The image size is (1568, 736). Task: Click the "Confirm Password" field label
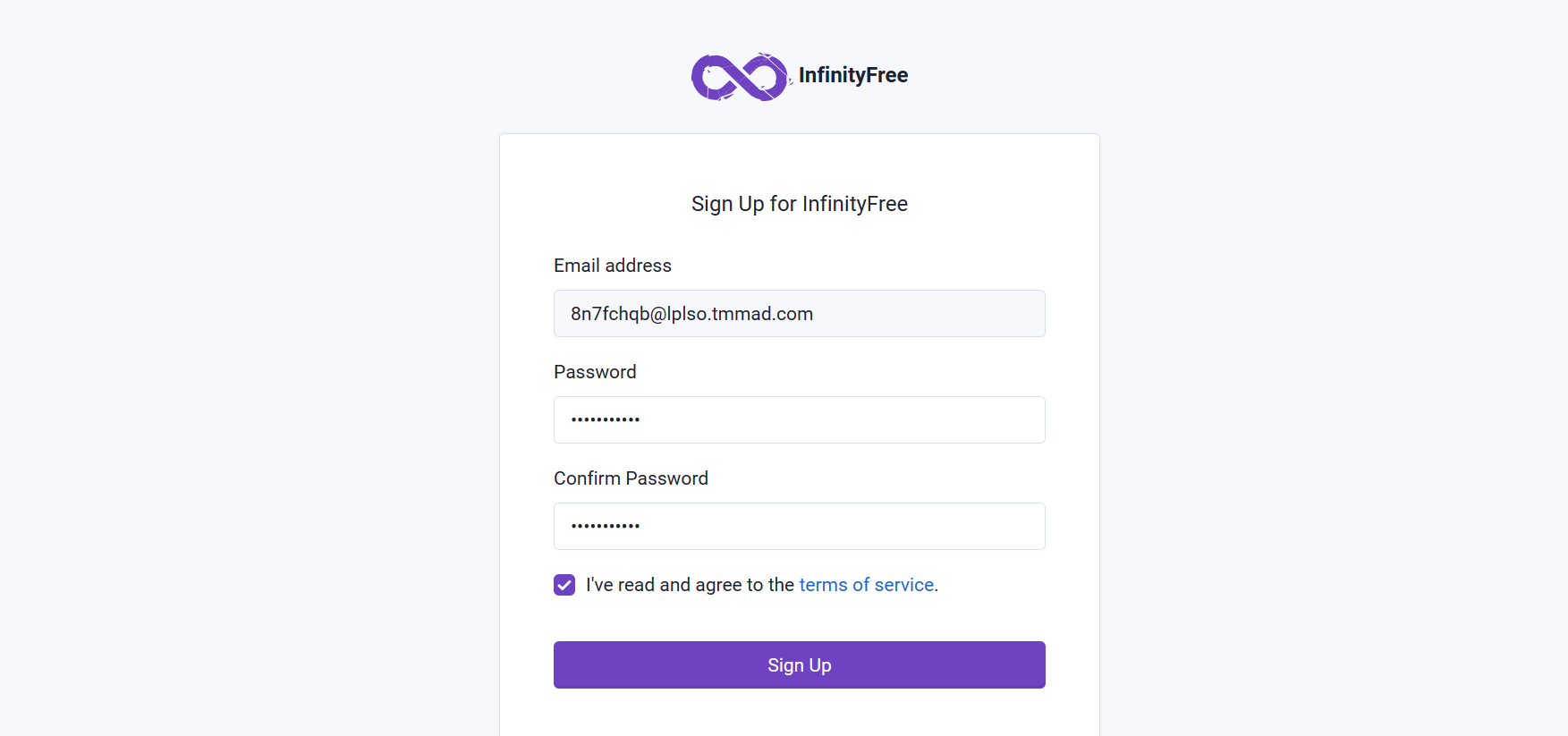point(630,478)
